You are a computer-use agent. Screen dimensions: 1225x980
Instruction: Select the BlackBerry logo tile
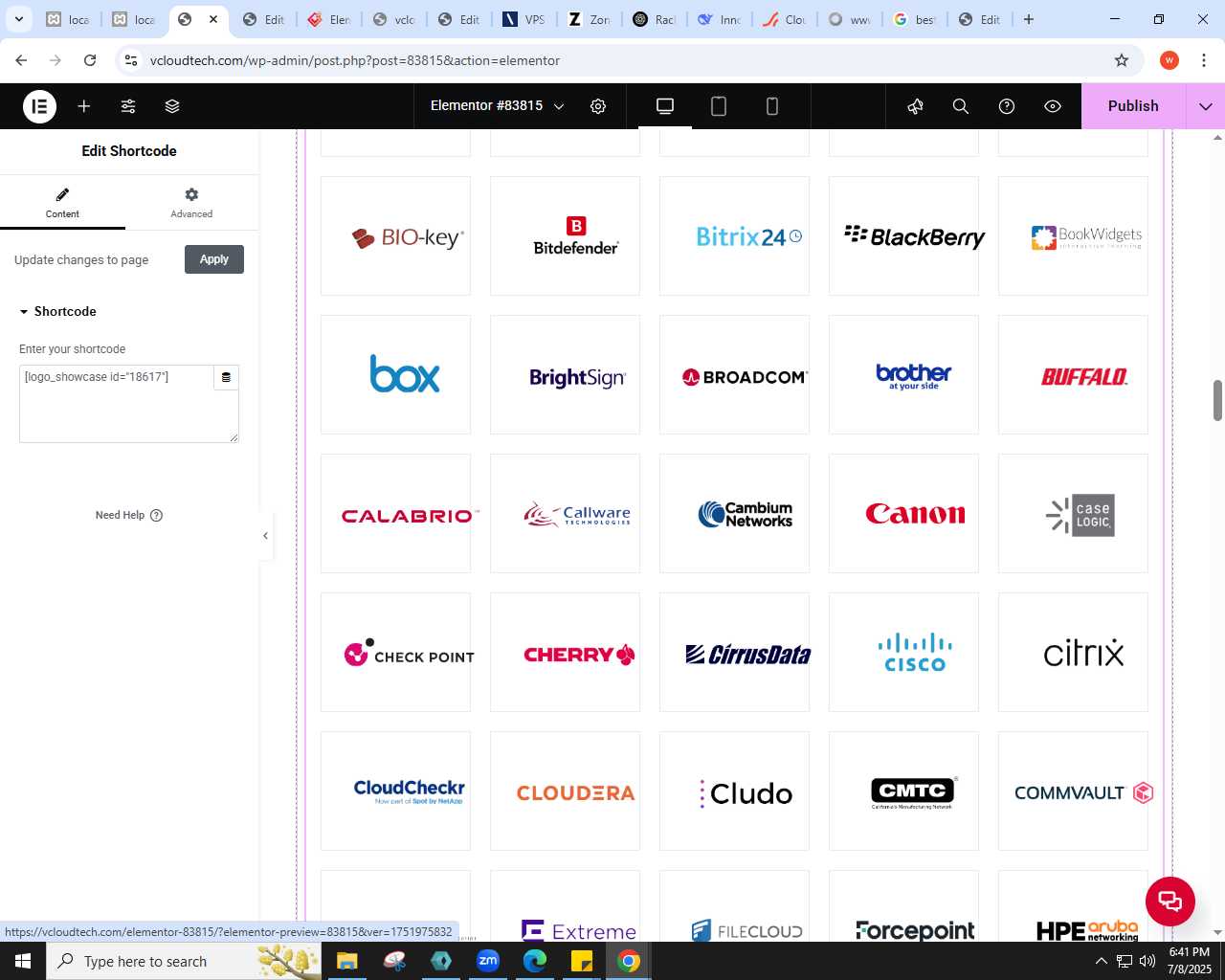point(903,235)
